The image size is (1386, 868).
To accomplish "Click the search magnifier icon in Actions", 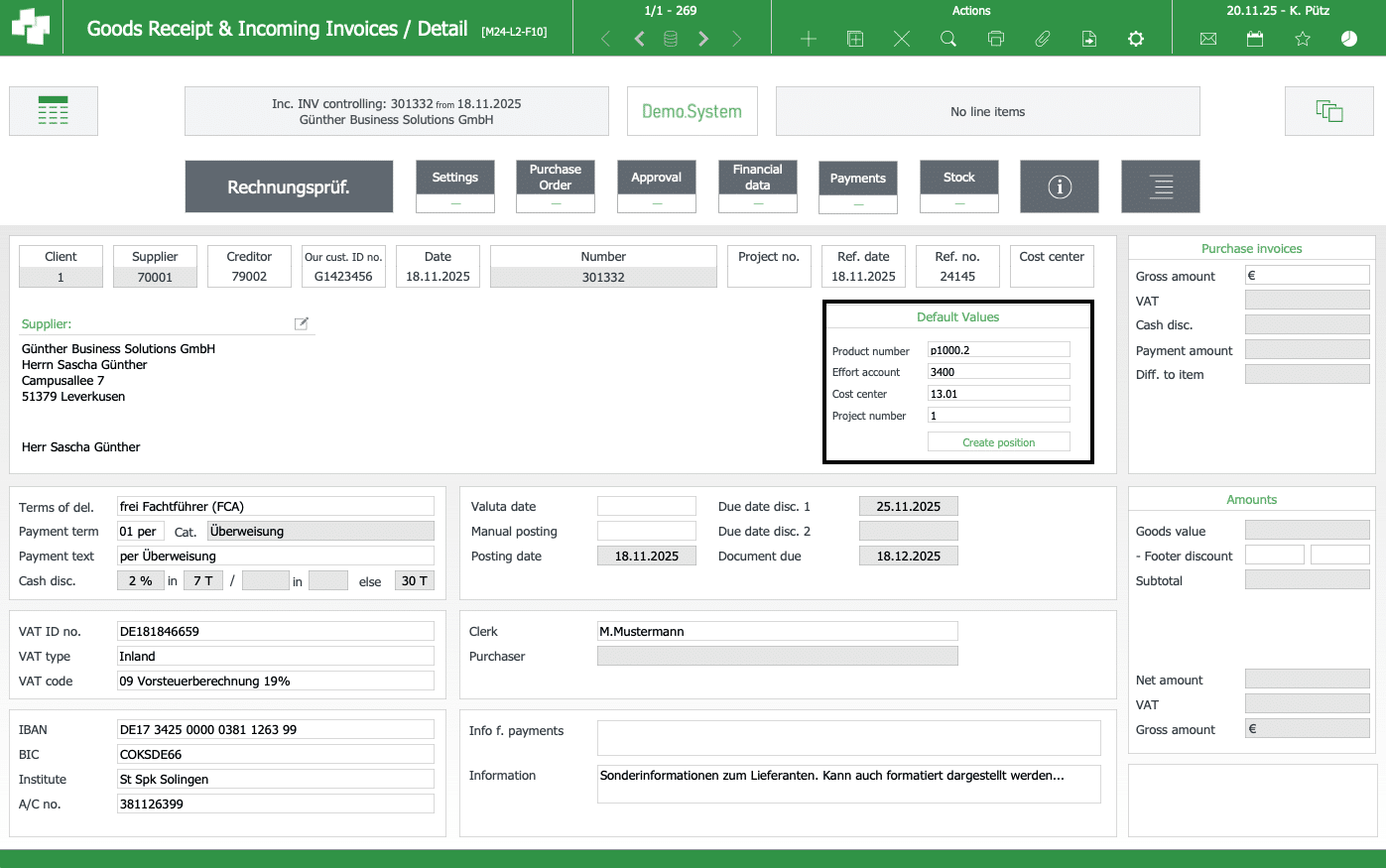I will tap(948, 39).
